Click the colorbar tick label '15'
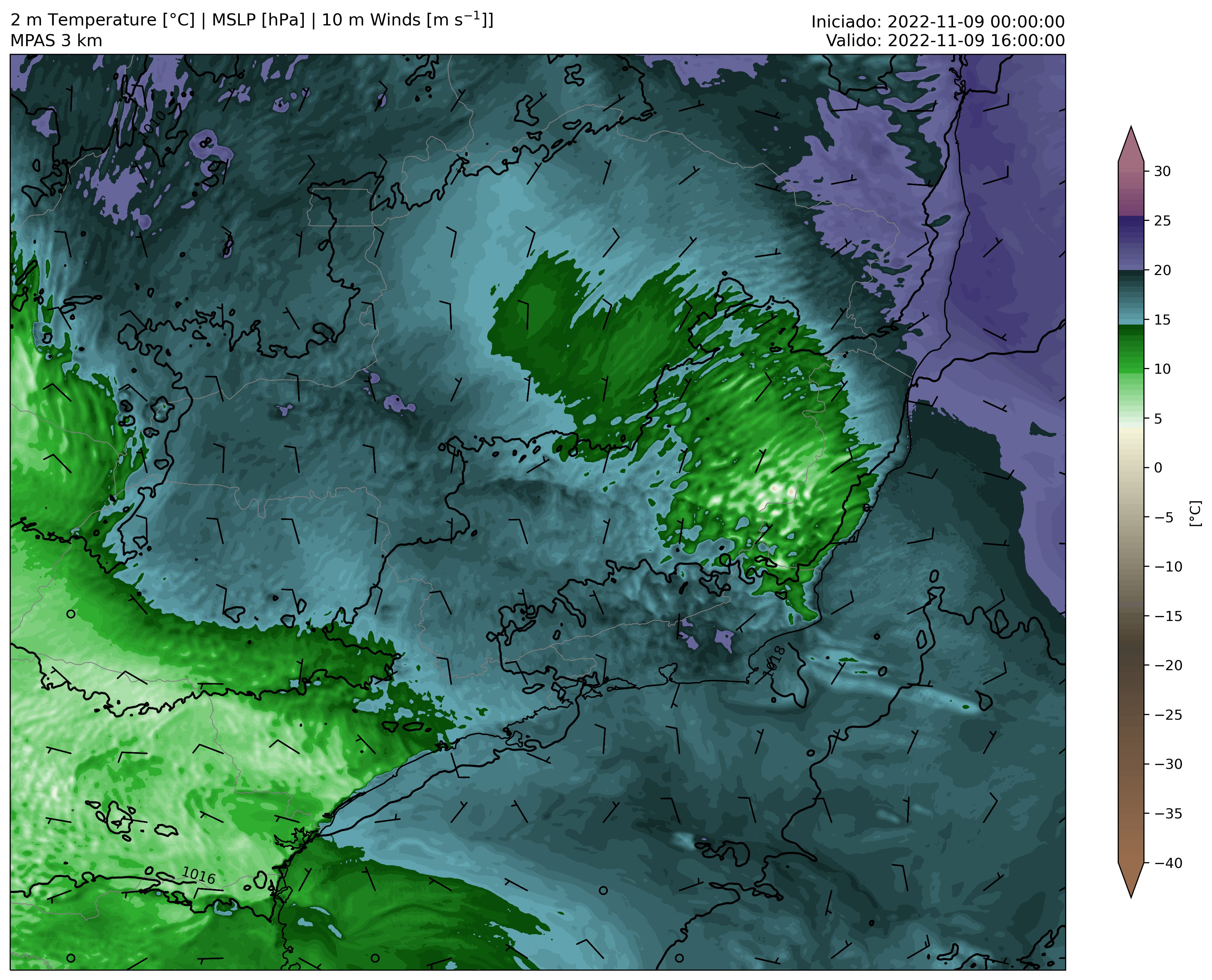This screenshot has width=1212, height=980. [1162, 320]
